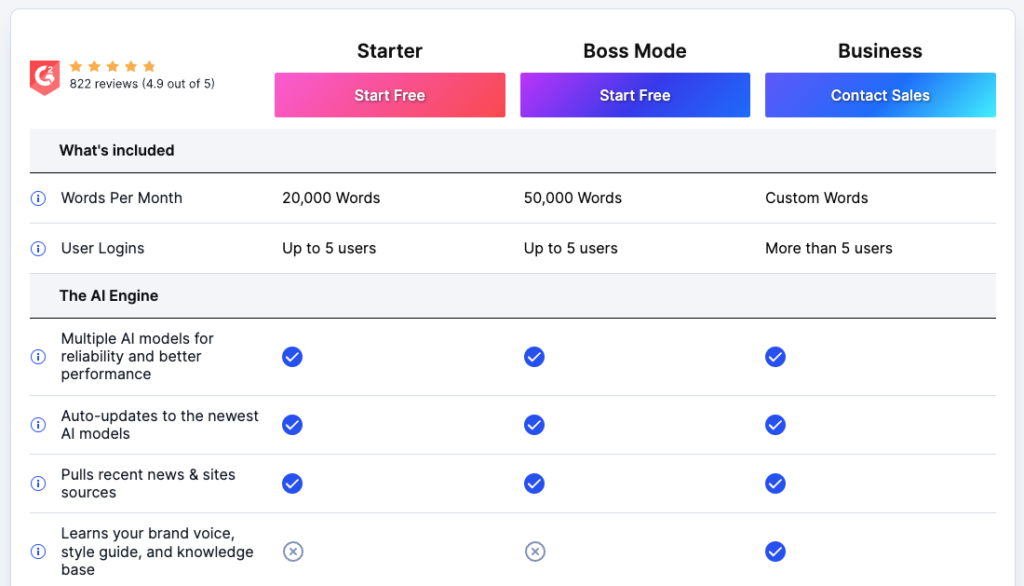Click info icon for Learns your brand voice
Image resolution: width=1024 pixels, height=586 pixels.
tap(39, 551)
